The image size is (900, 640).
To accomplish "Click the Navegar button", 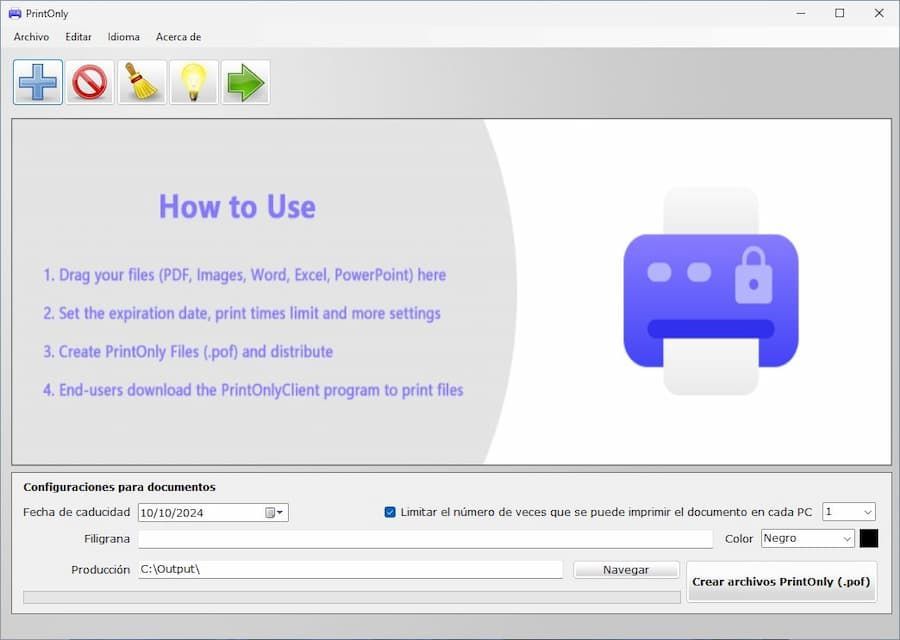I will (x=626, y=569).
